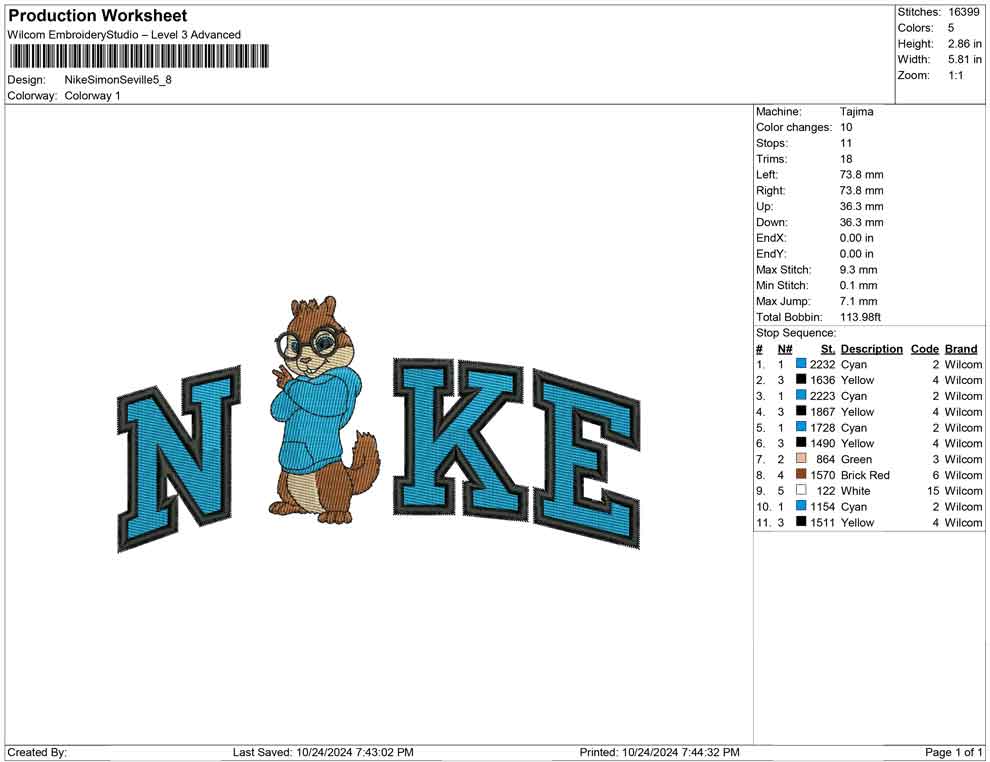The width and height of the screenshot is (990, 762).
Task: Click the Stitches count 16399
Action: point(963,12)
